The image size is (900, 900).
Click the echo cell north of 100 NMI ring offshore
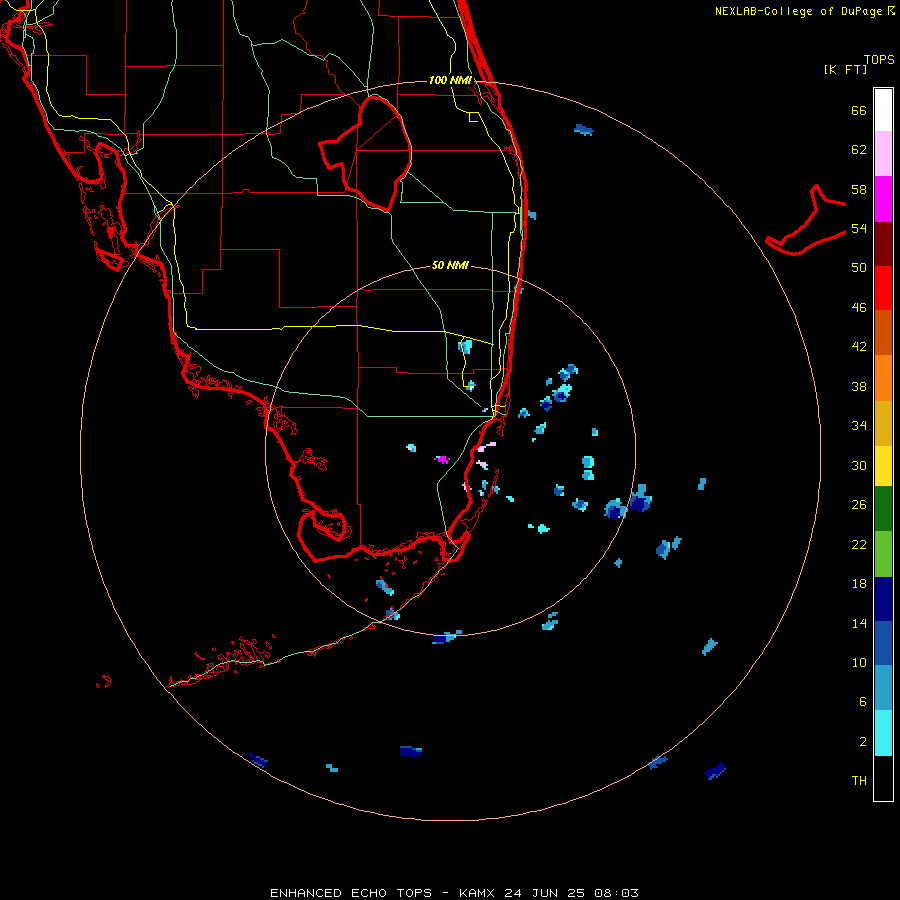[x=584, y=130]
